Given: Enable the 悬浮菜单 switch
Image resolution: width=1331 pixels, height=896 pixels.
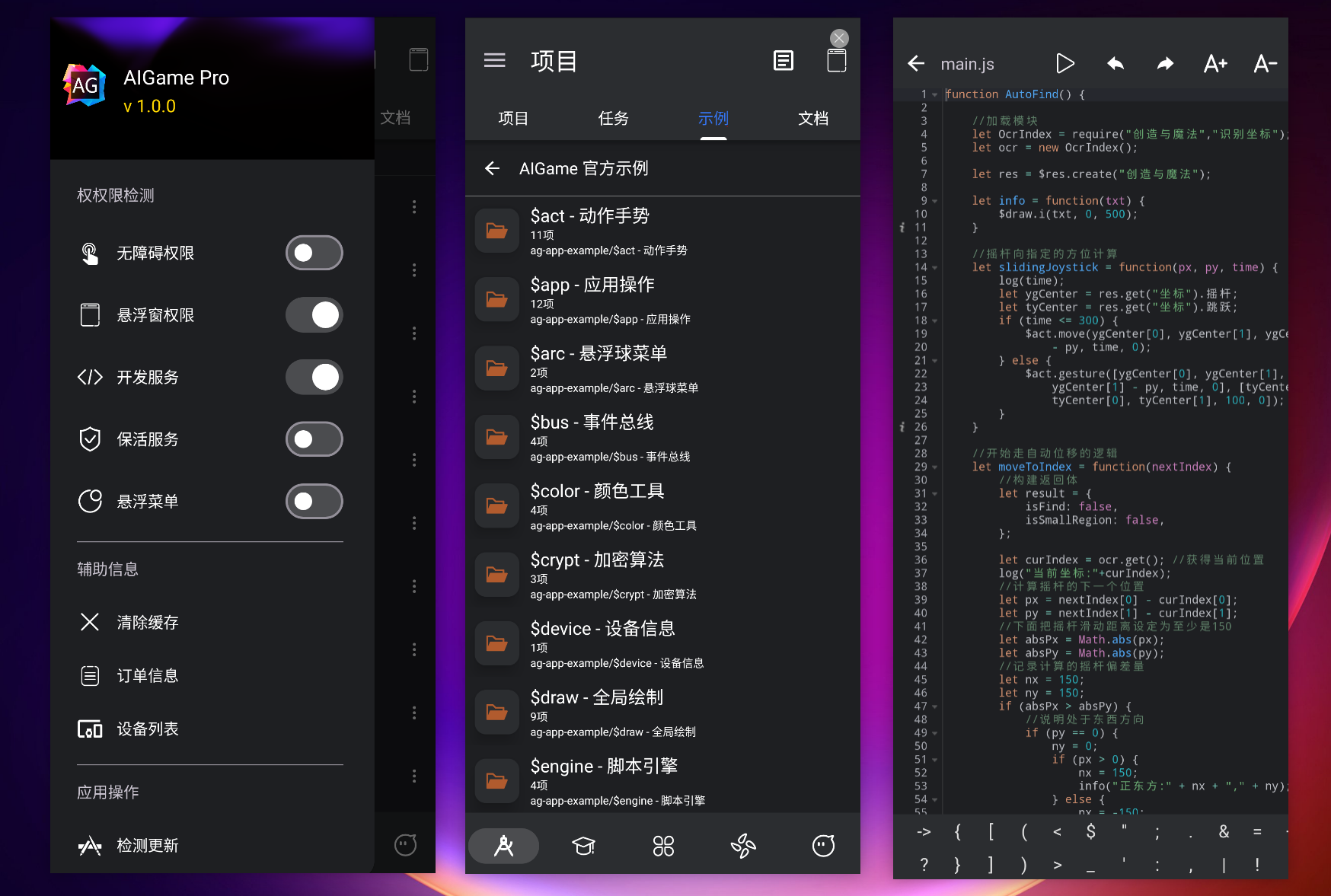Looking at the screenshot, I should pos(314,502).
